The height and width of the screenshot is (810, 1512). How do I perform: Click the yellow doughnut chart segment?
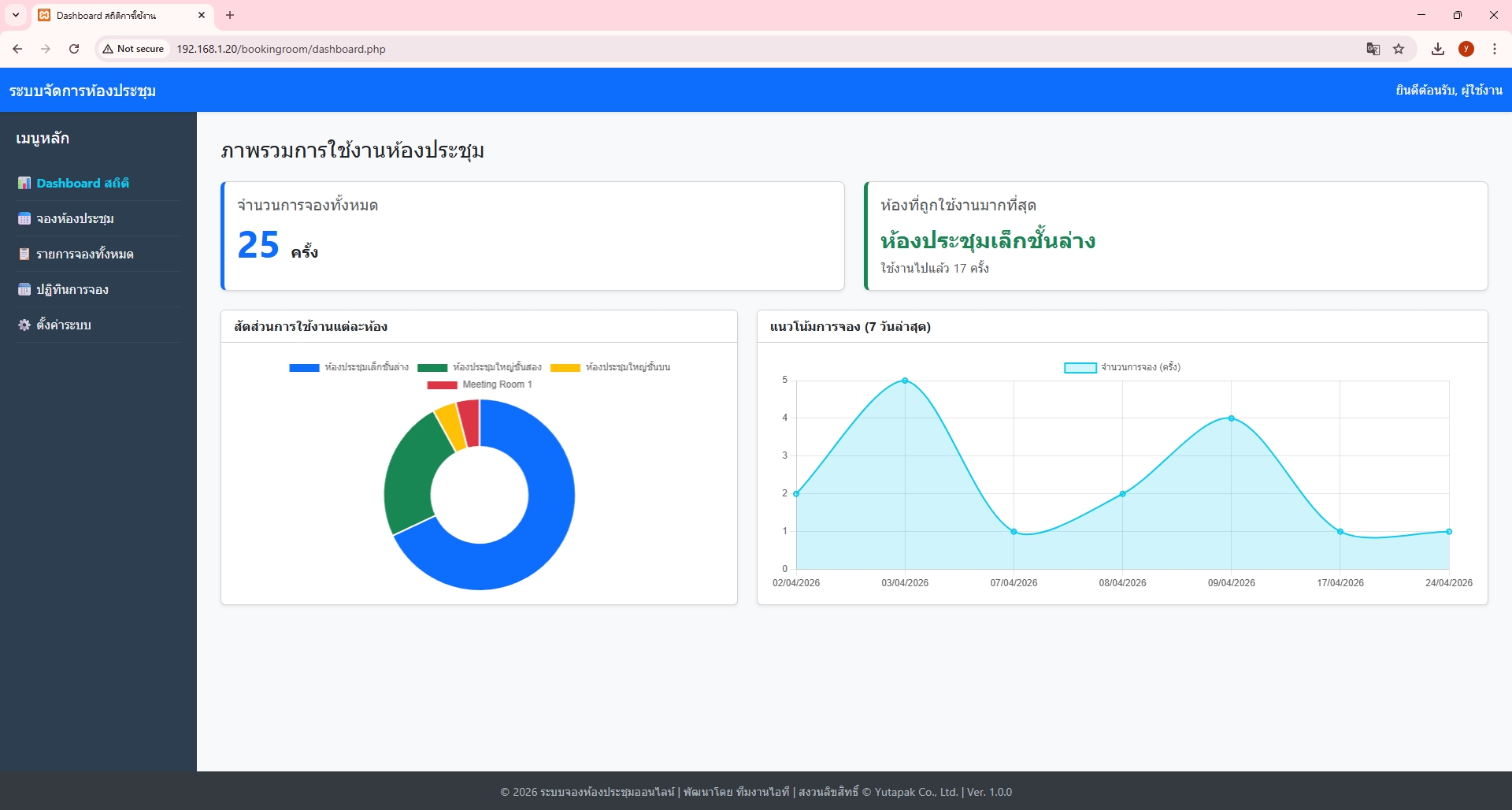pyautogui.click(x=450, y=427)
